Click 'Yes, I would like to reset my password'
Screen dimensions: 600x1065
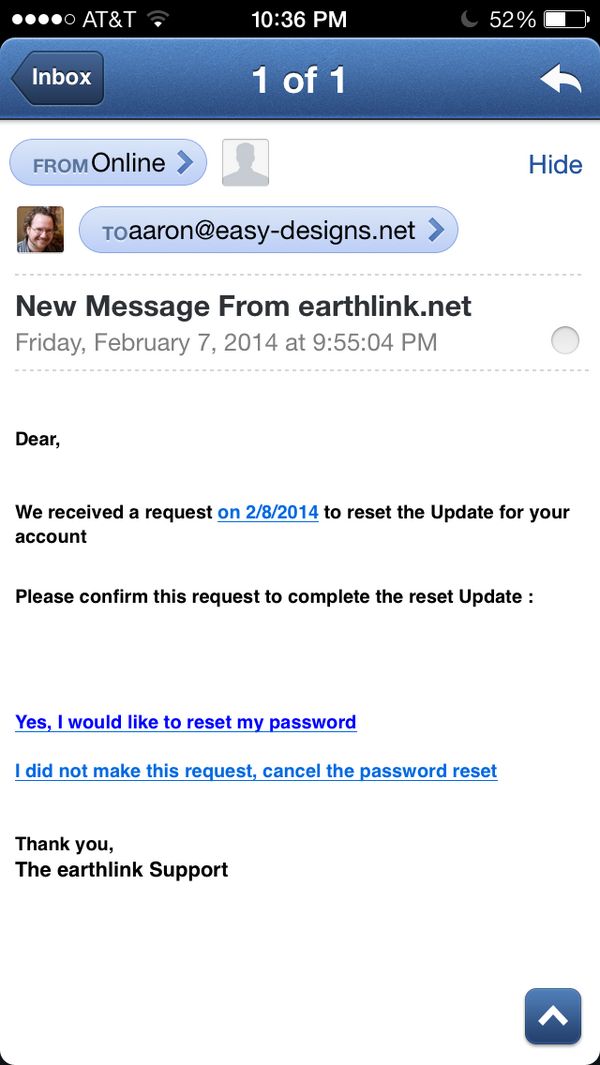[186, 722]
